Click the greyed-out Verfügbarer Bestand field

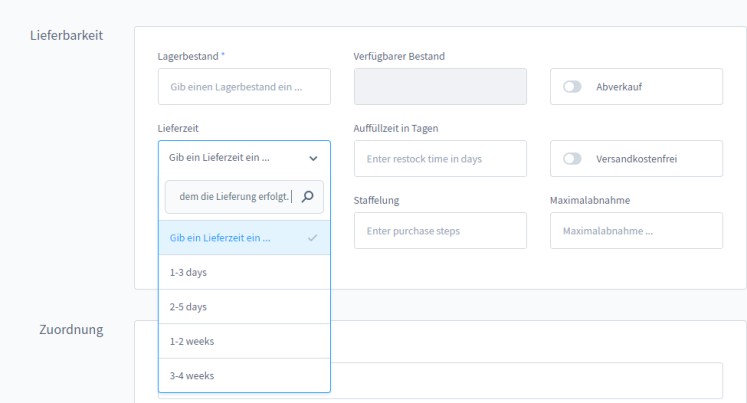coord(440,87)
